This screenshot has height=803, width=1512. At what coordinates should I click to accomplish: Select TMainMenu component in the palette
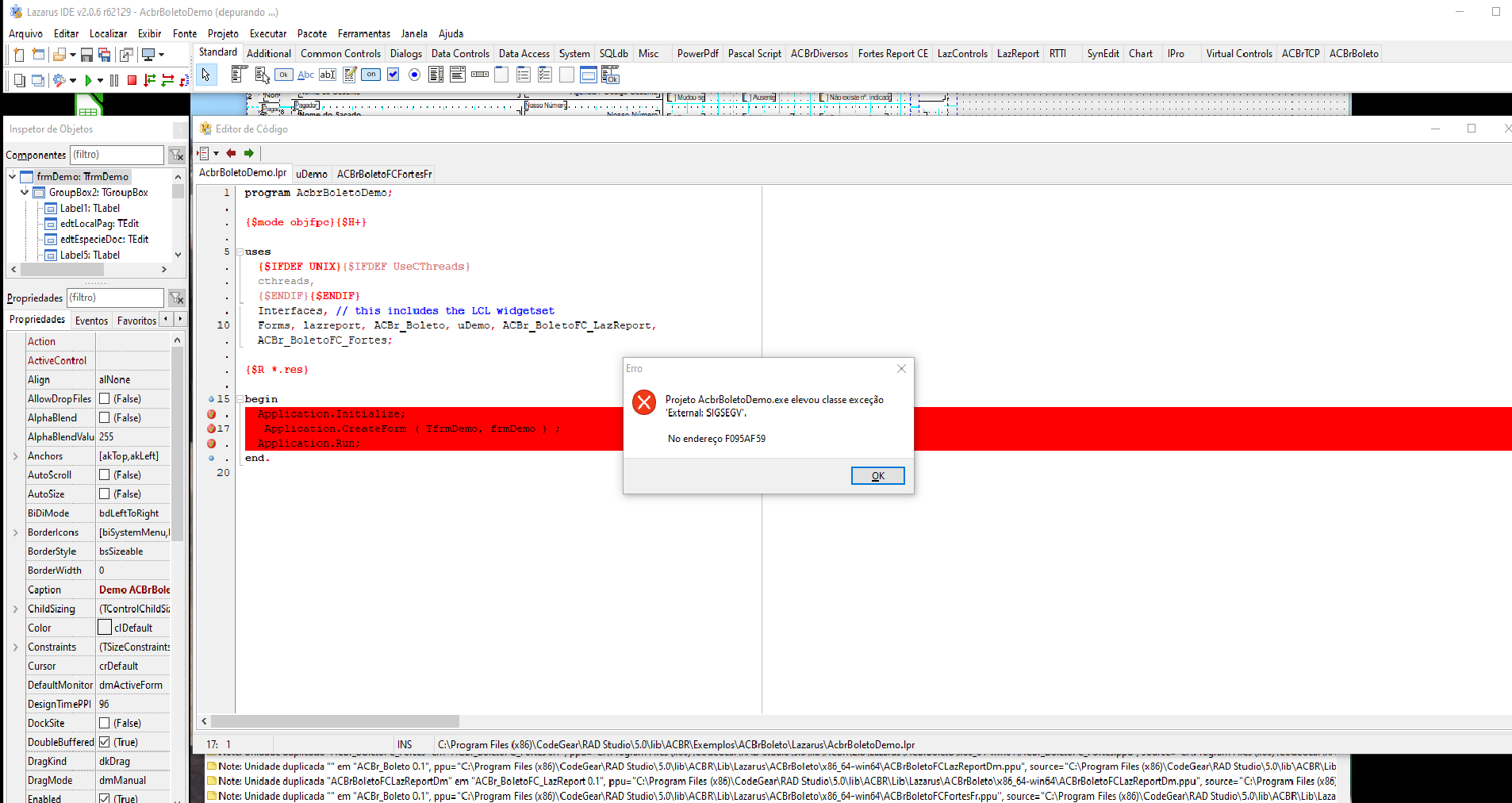(239, 75)
